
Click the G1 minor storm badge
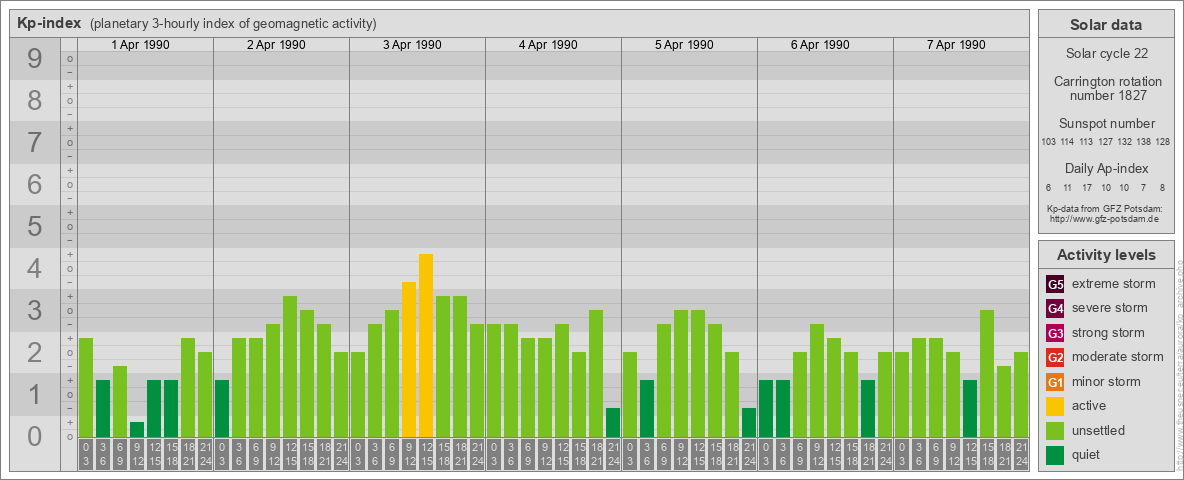coord(1055,382)
